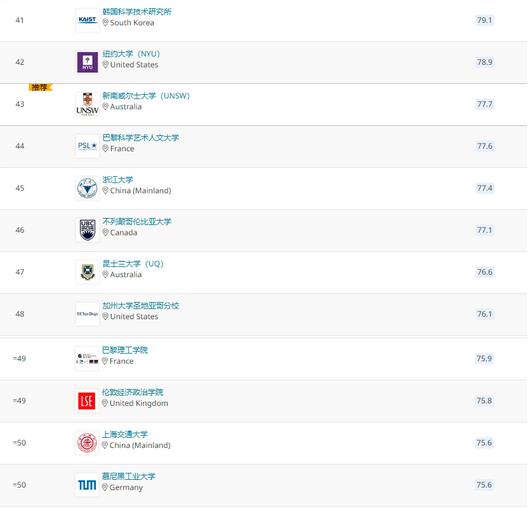Open the 浙江大学 university link
The image size is (529, 508).
118,179
